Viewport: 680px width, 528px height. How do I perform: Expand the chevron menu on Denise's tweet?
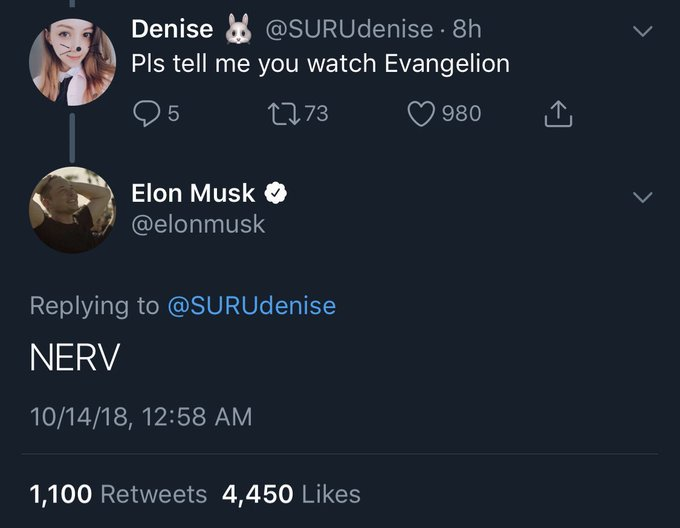click(642, 31)
